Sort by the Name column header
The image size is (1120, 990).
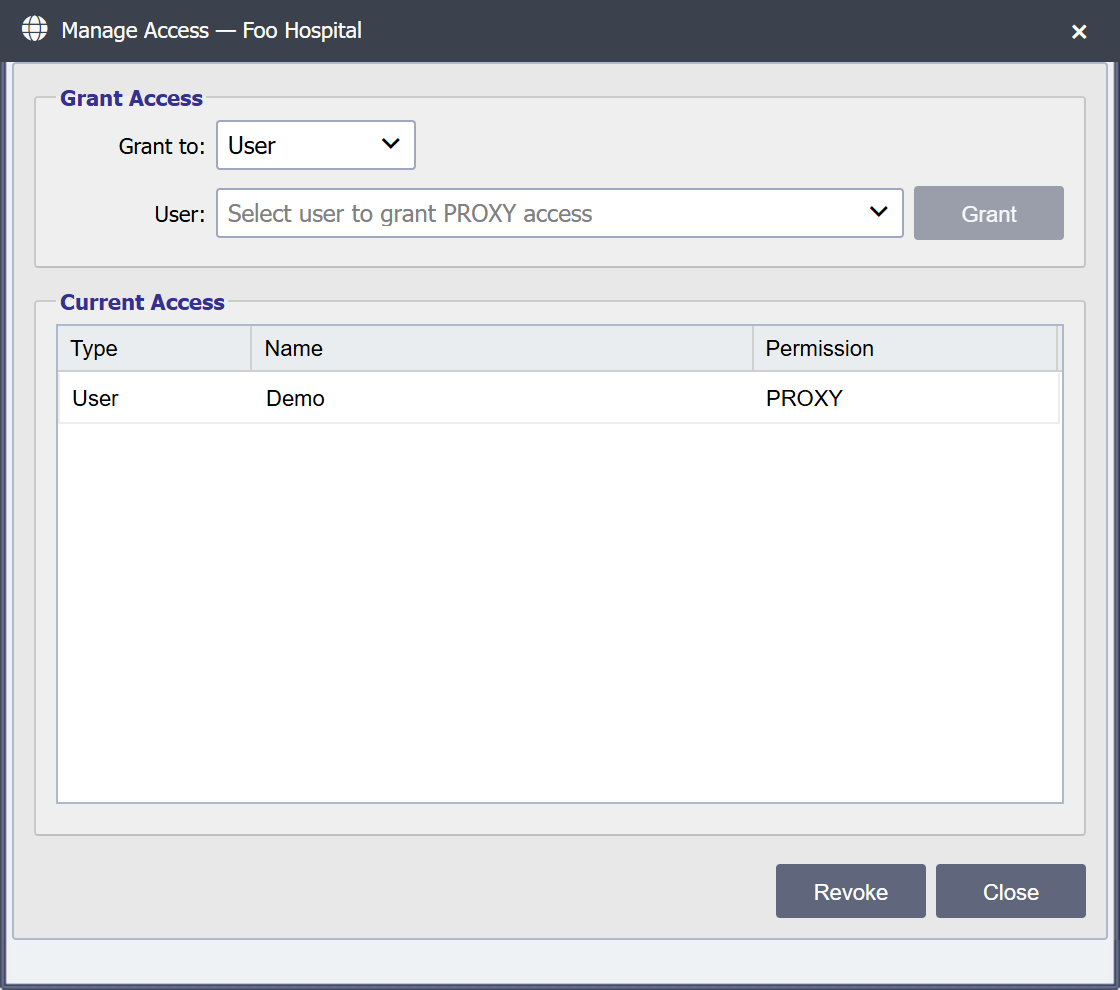click(x=501, y=348)
